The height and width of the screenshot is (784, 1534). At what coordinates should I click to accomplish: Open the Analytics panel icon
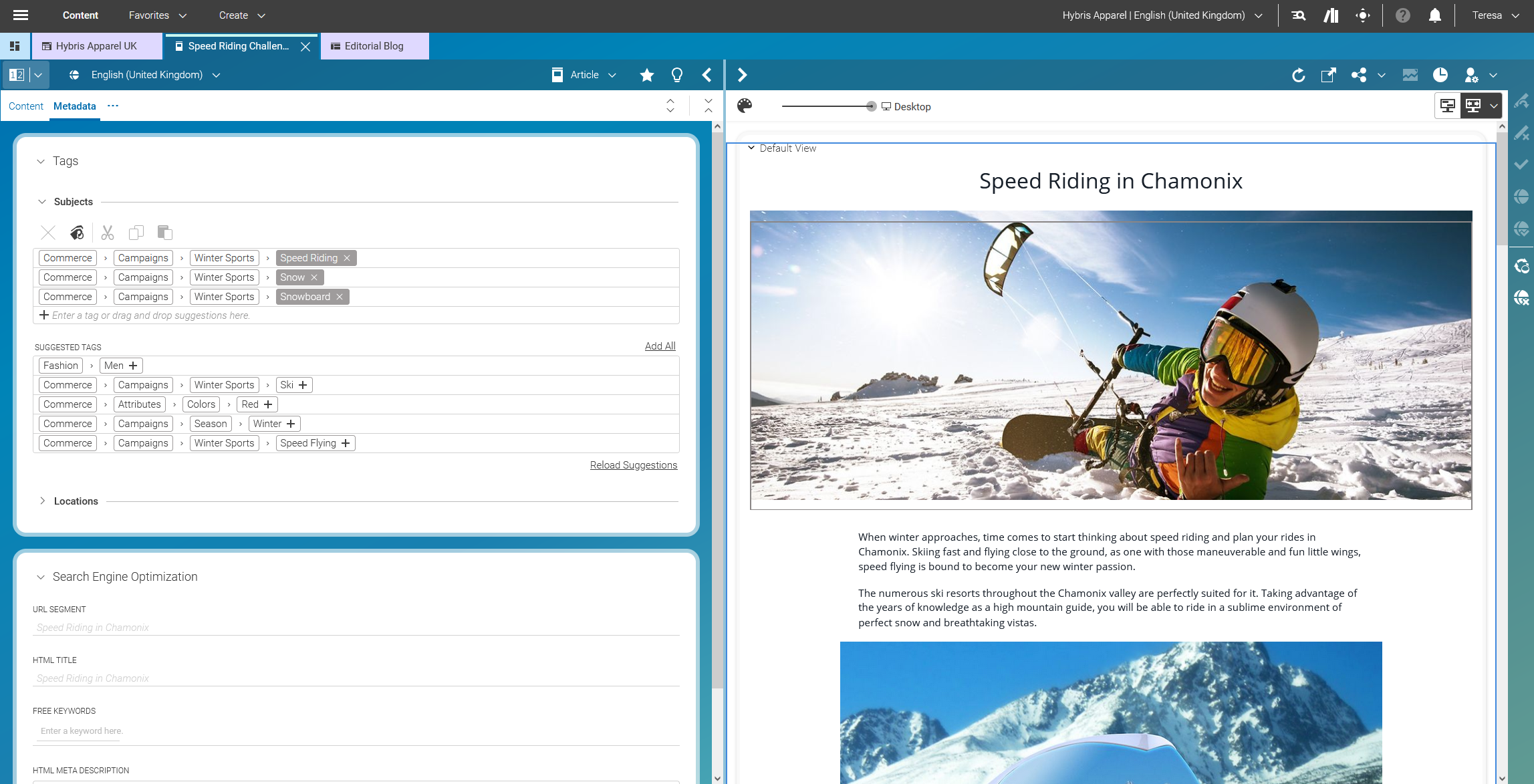click(x=1410, y=75)
